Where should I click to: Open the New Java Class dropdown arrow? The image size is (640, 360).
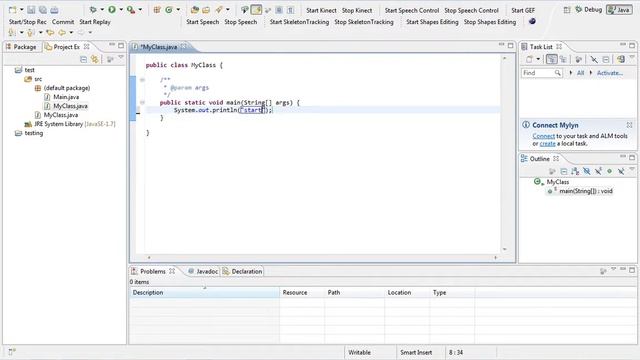(x=178, y=9)
